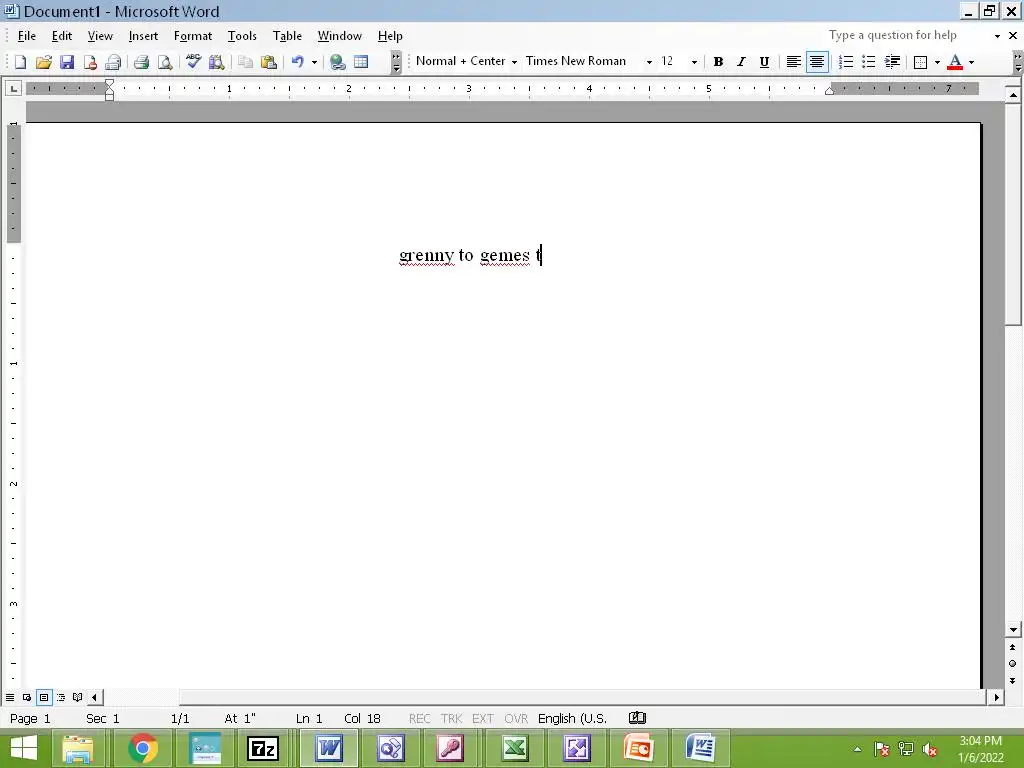1024x768 pixels.
Task: Apply outside border to paragraph
Action: pos(921,62)
